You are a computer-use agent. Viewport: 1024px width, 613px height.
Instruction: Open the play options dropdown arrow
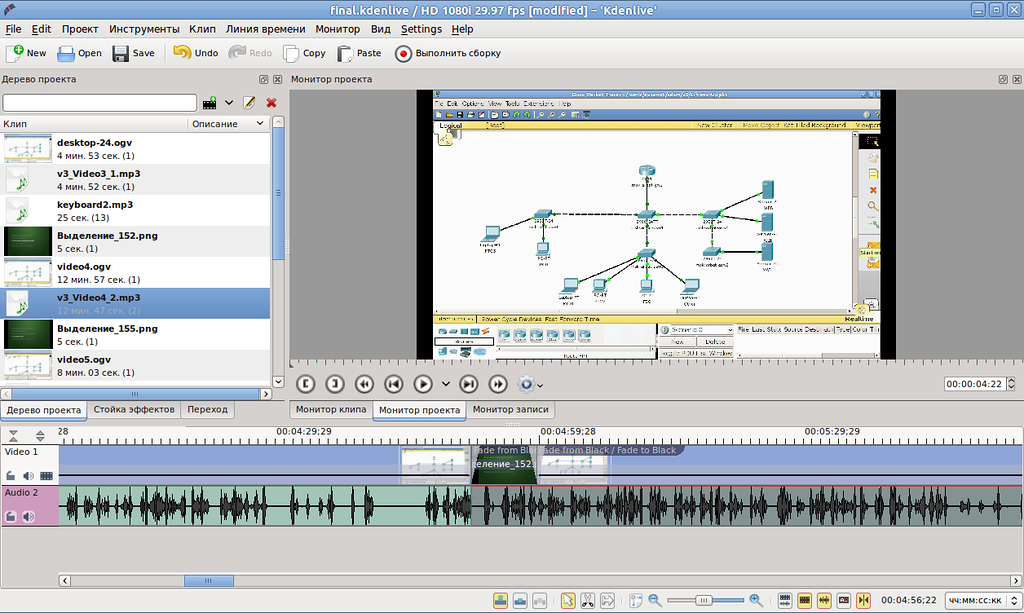pos(445,384)
